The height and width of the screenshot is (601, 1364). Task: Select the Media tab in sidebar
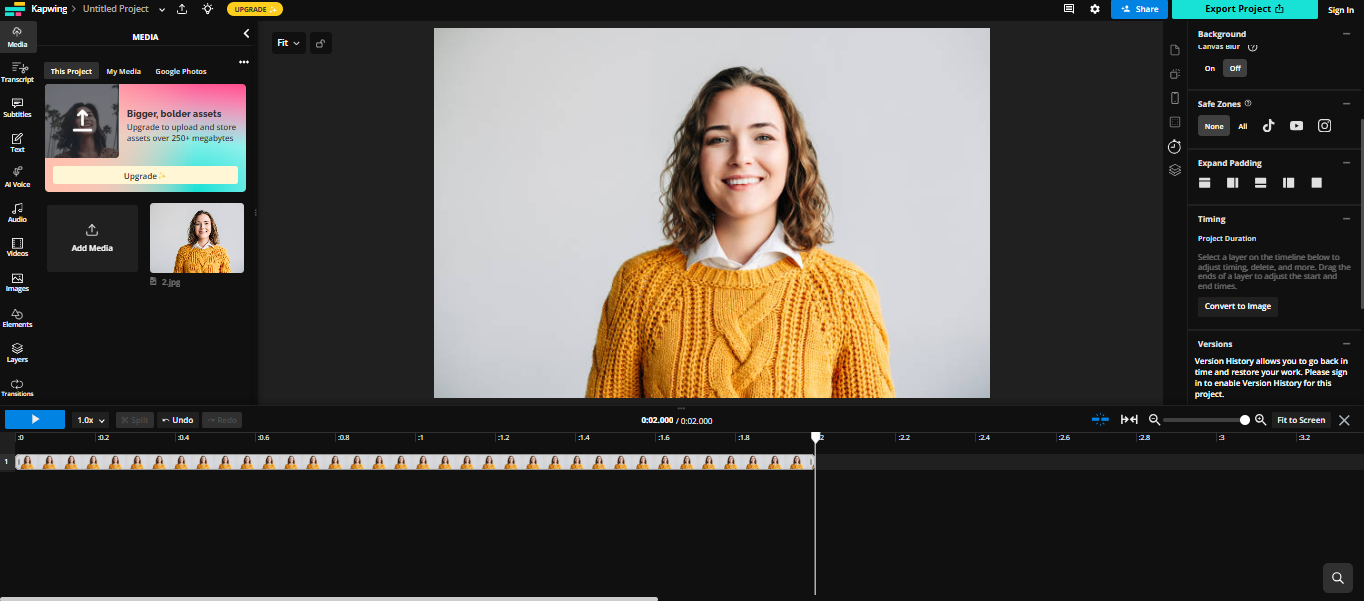(17, 37)
